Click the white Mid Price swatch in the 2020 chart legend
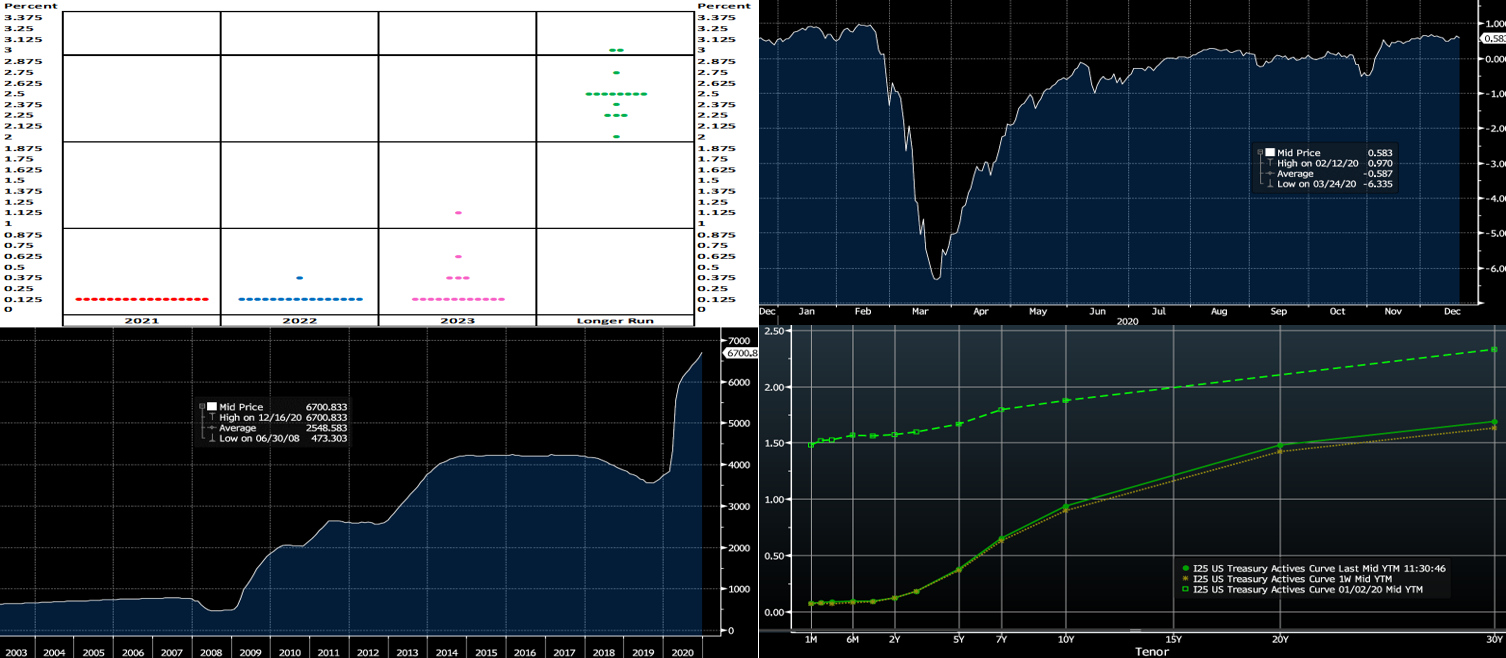This screenshot has height=658, width=1506. (x=1270, y=152)
